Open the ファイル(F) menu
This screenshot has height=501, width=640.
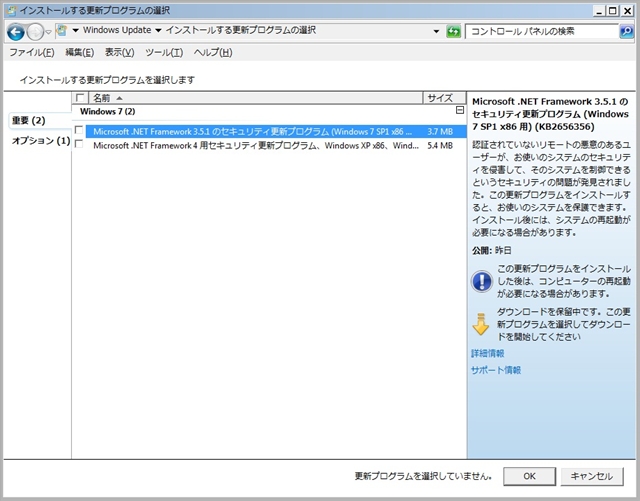(x=32, y=52)
